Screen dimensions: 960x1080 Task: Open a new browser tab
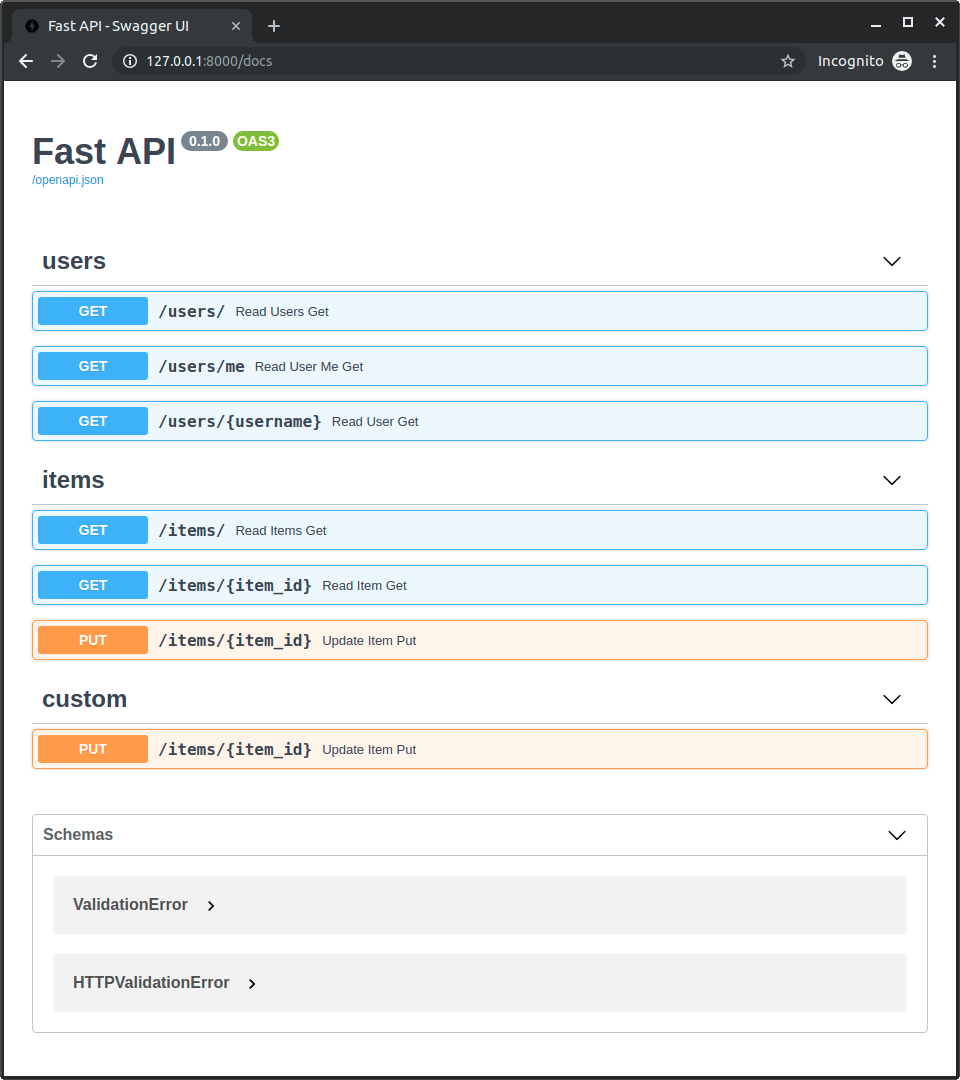point(274,26)
